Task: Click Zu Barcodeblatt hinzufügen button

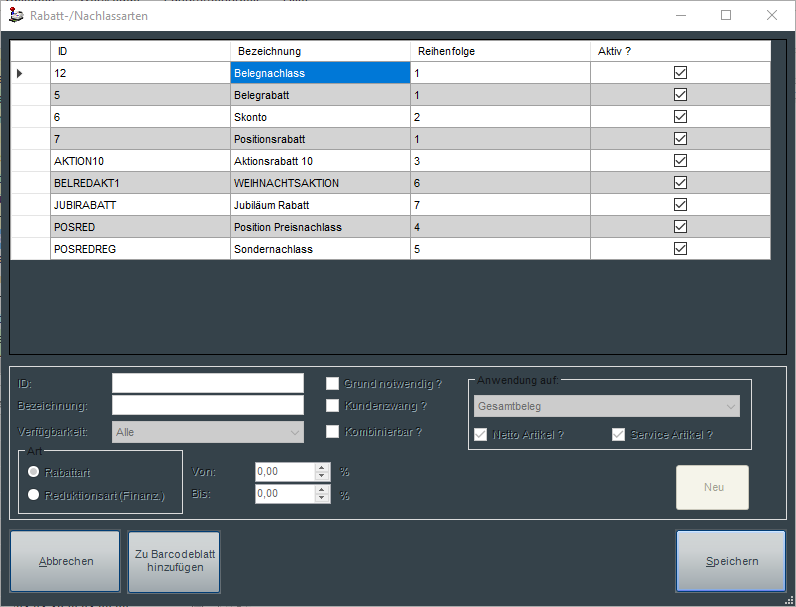Action: coord(174,561)
